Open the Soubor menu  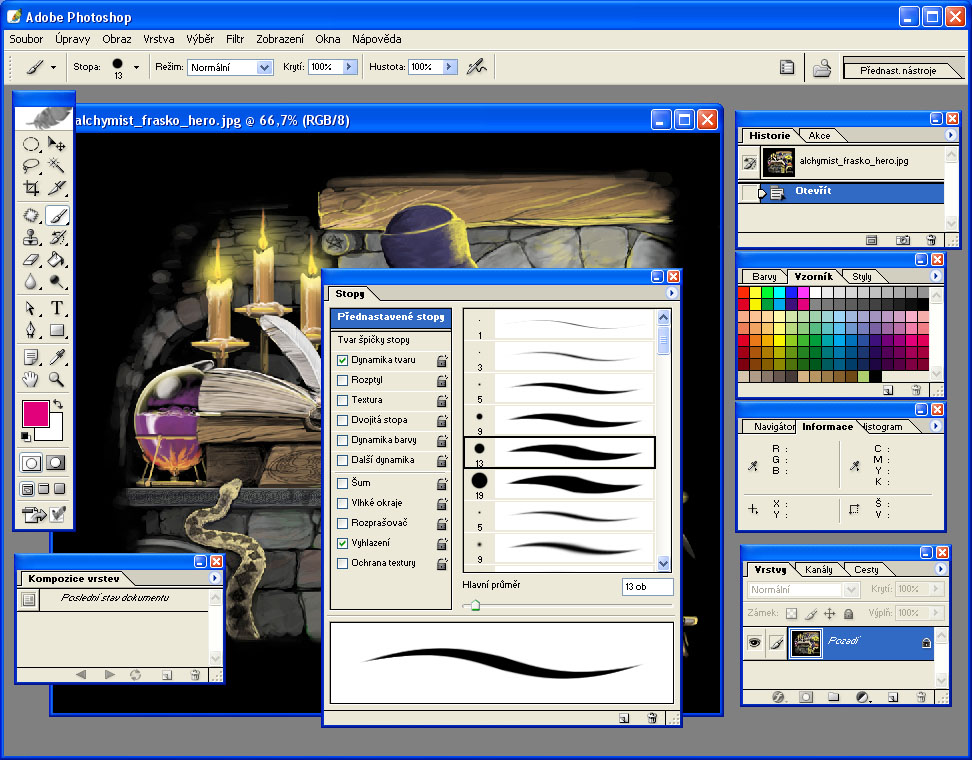[x=26, y=39]
